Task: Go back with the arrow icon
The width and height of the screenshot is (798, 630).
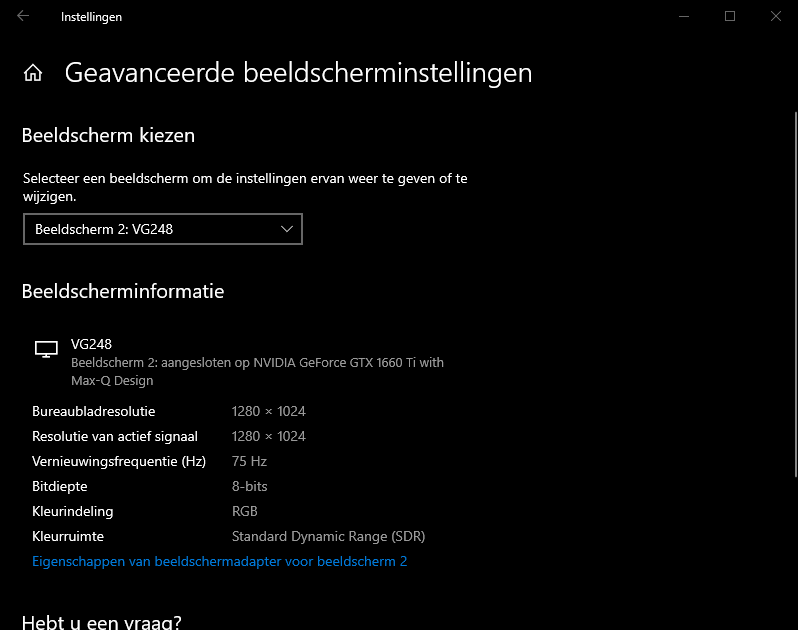Action: [x=23, y=16]
